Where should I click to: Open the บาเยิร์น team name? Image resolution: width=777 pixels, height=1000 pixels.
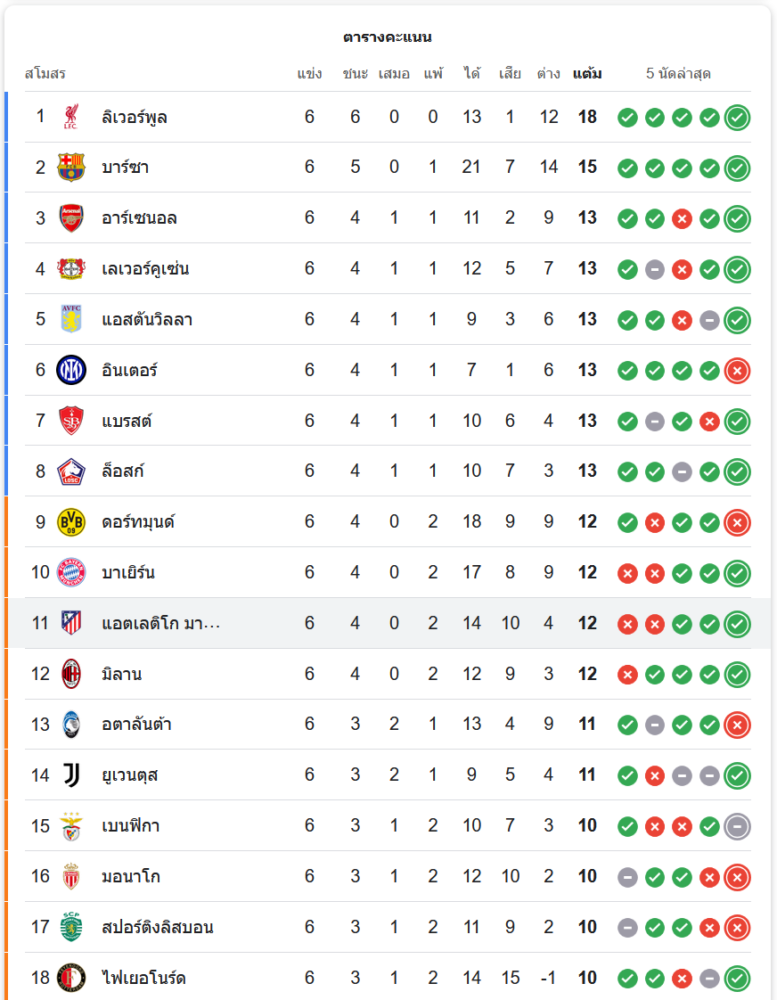(x=128, y=573)
